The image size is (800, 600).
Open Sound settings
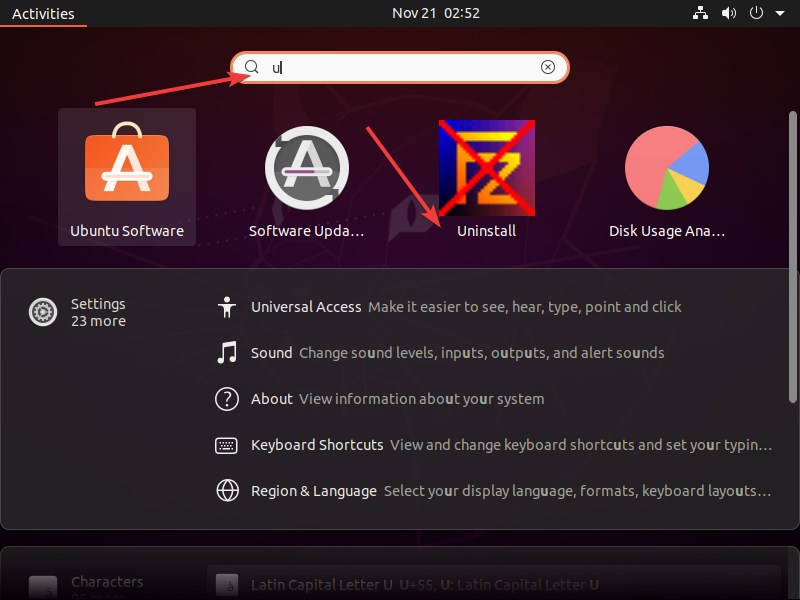(272, 352)
